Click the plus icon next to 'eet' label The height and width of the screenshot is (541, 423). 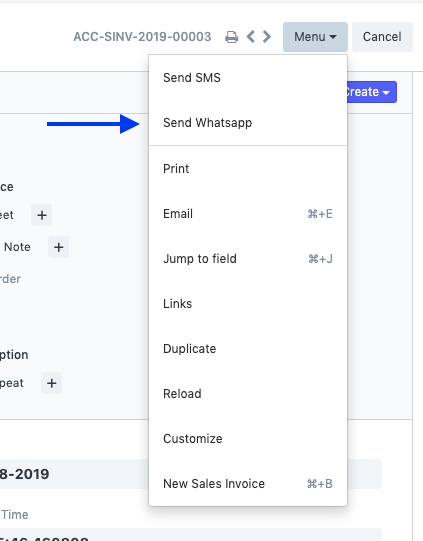(41, 215)
